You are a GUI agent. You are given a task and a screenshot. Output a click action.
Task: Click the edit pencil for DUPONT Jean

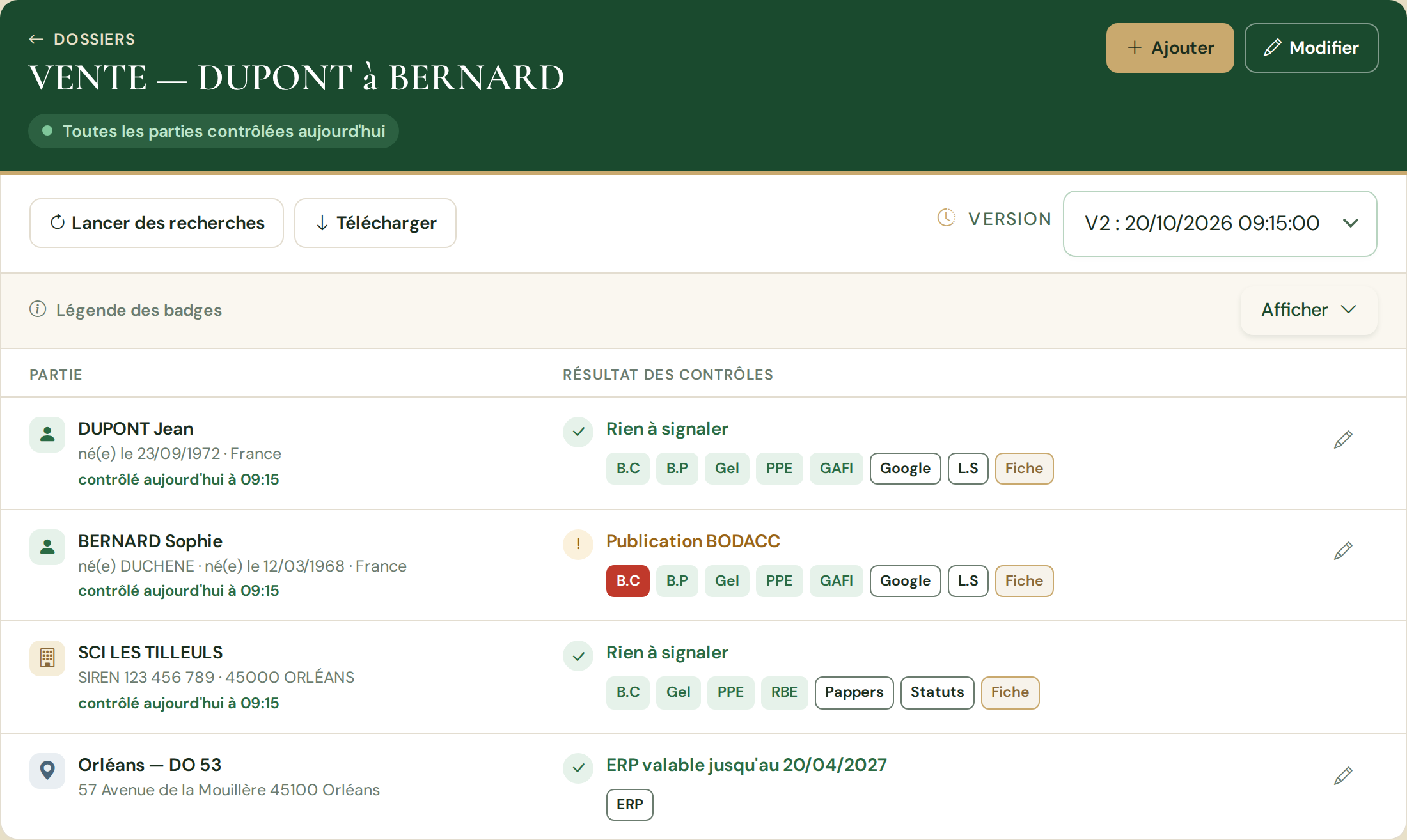(x=1343, y=439)
